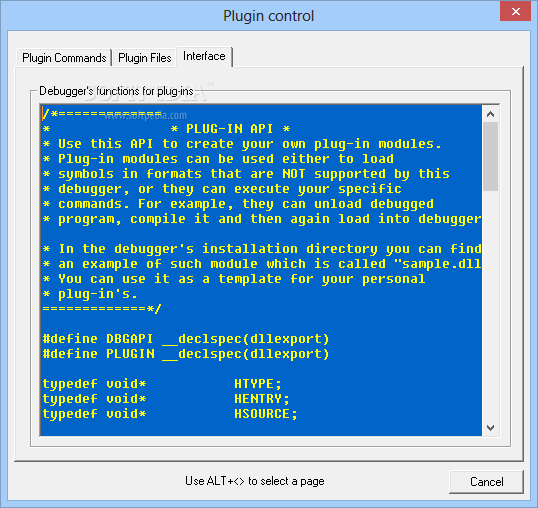The width and height of the screenshot is (538, 508).
Task: Click the line 'program, compile it and then again'
Action: pos(262,219)
